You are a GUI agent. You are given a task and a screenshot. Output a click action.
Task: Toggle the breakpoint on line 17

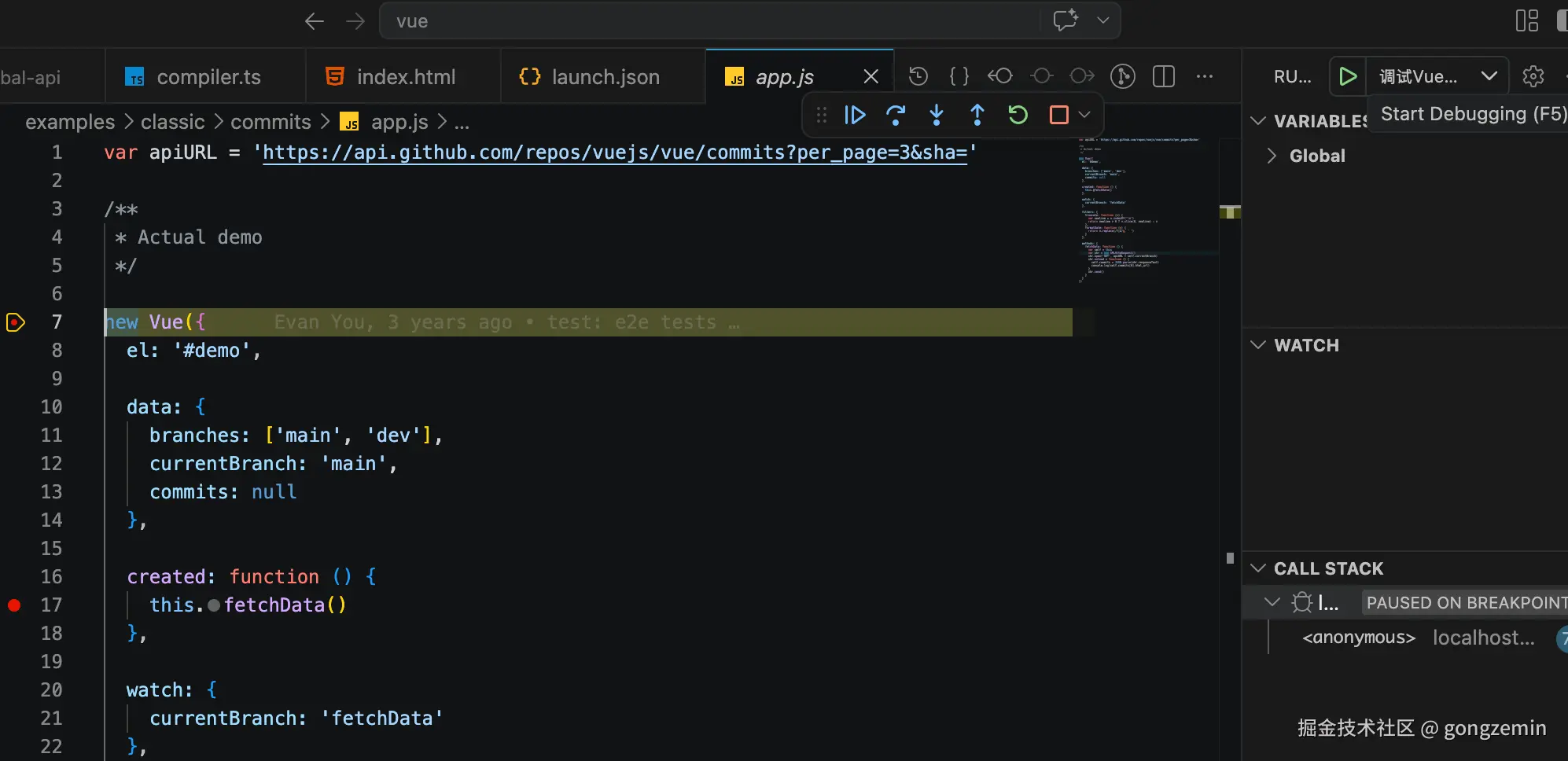pyautogui.click(x=14, y=605)
